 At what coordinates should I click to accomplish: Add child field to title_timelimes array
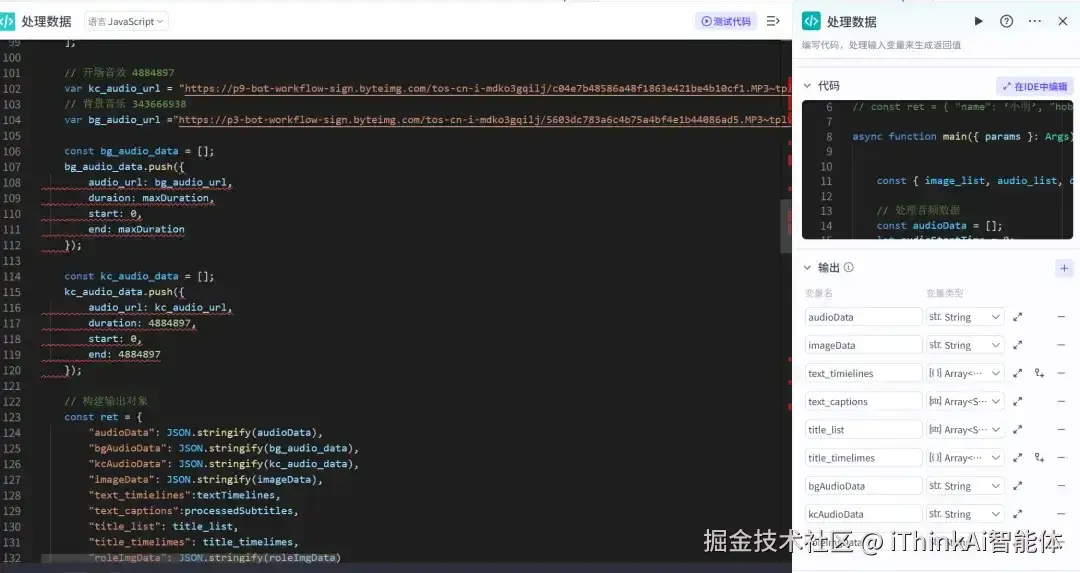pos(1039,458)
